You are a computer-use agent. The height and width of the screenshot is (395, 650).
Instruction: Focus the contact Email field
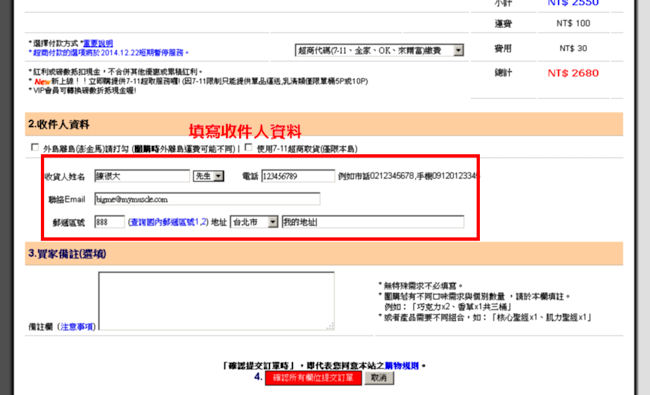pos(207,199)
